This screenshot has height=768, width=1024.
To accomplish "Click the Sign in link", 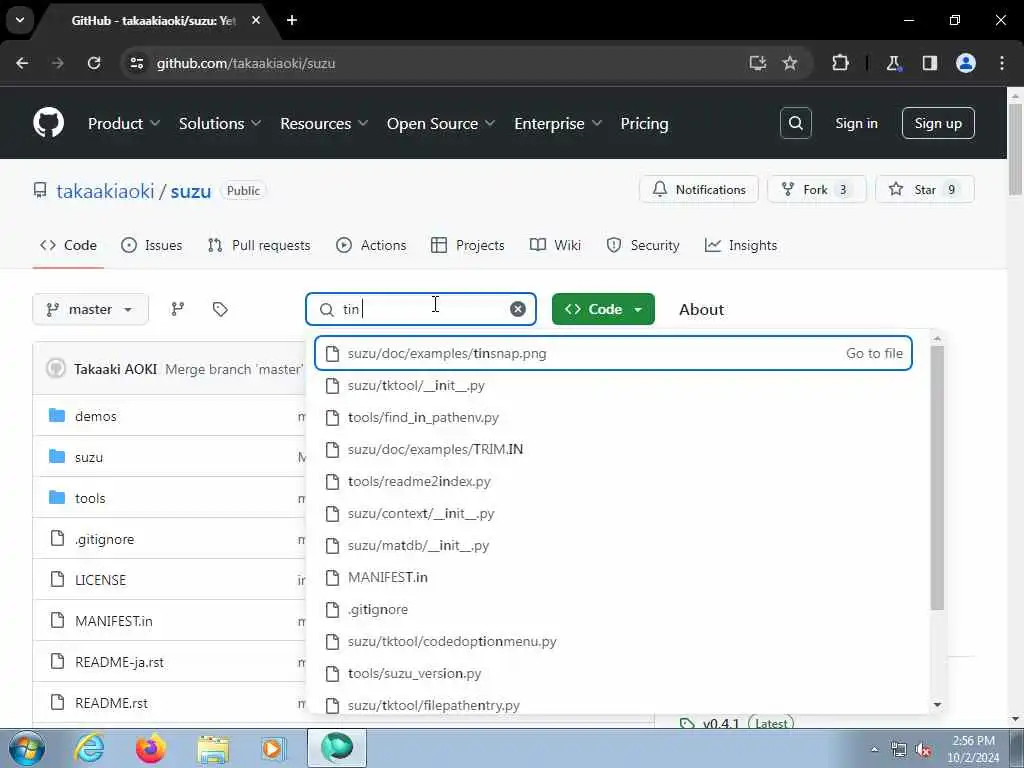I will click(x=856, y=123).
